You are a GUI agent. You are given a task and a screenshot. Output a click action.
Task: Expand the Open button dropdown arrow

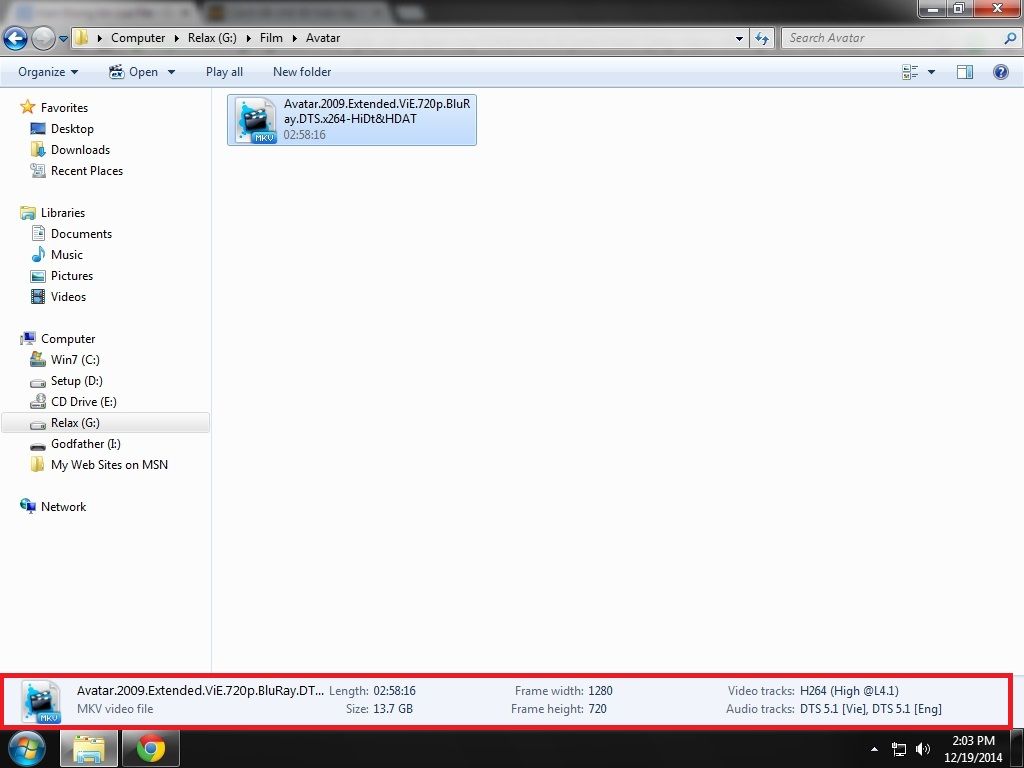tap(171, 72)
